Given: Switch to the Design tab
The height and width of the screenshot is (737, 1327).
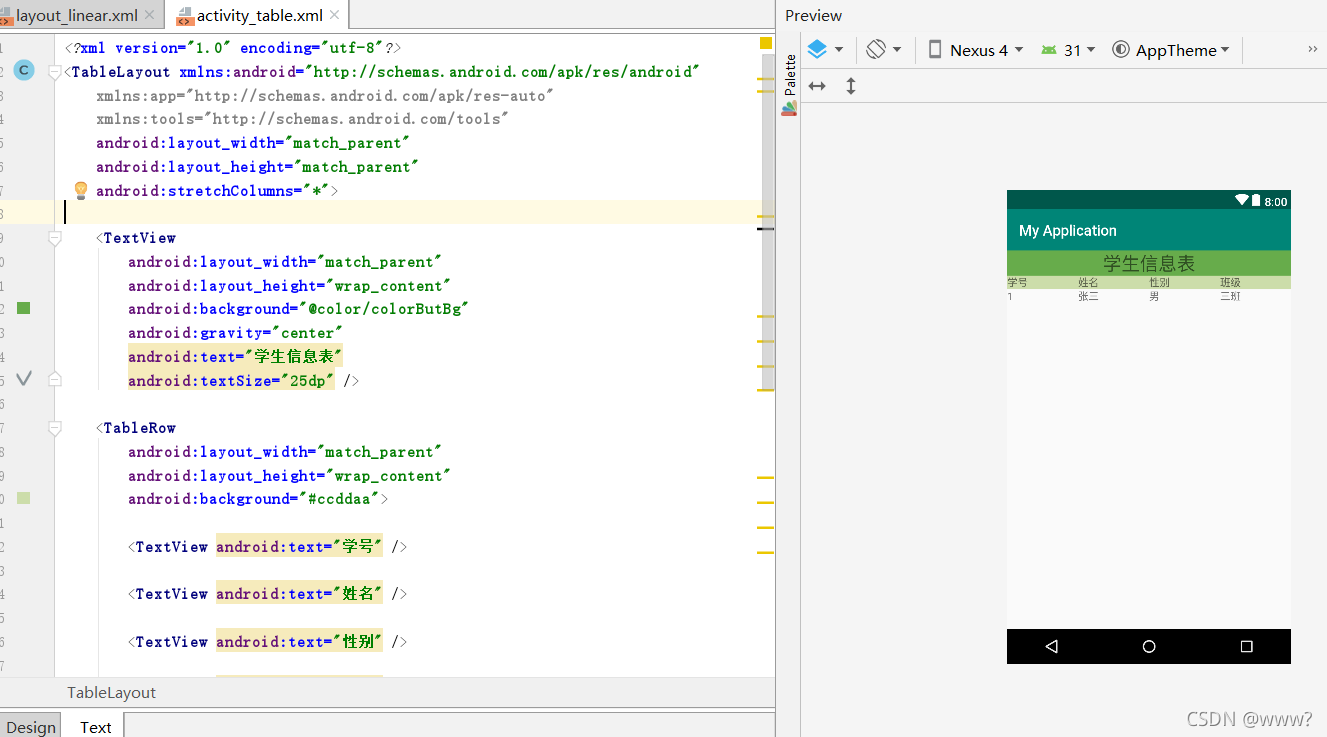Looking at the screenshot, I should 31,726.
